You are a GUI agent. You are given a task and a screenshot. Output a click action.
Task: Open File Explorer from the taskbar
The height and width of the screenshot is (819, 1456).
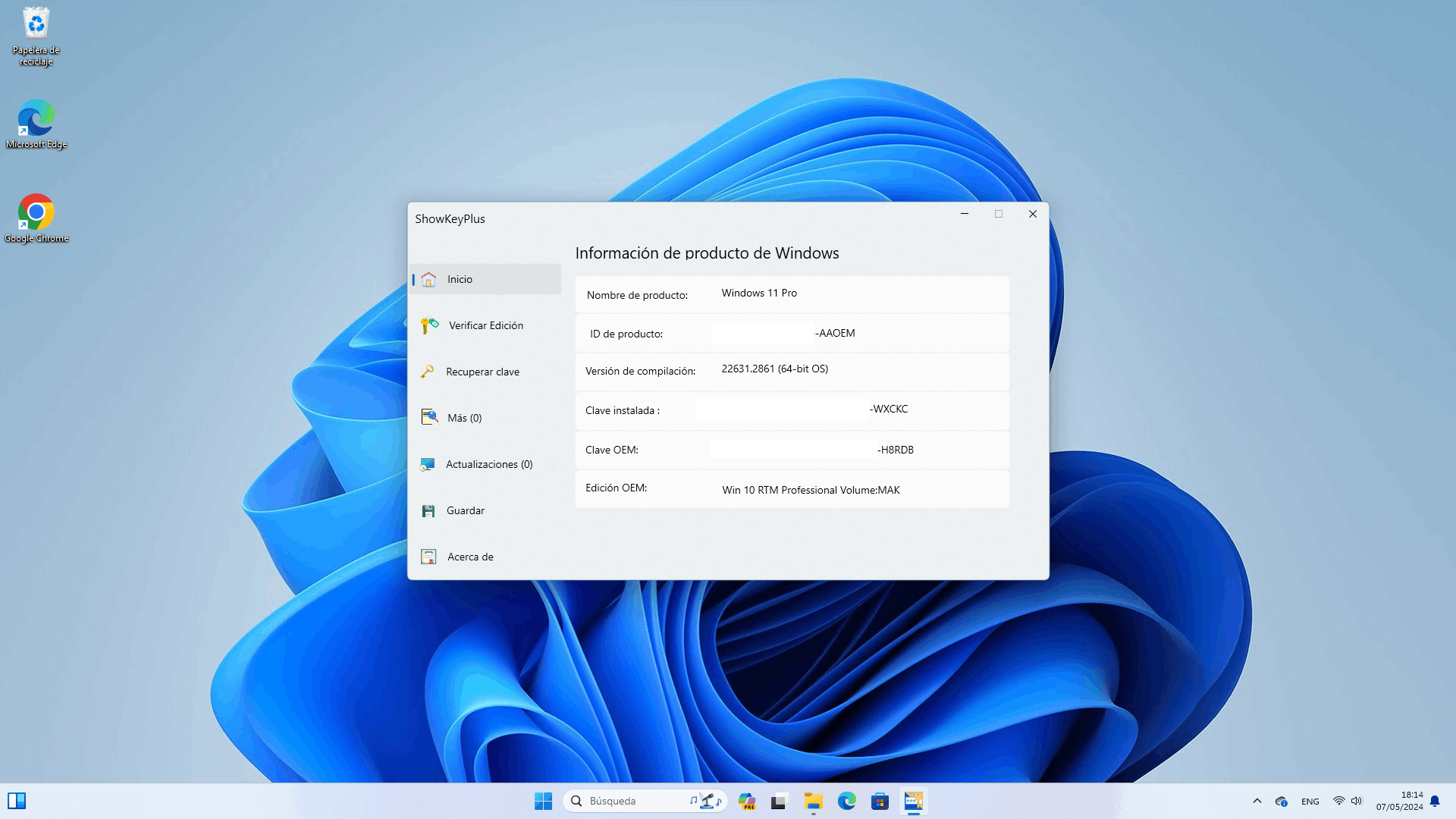click(x=813, y=801)
